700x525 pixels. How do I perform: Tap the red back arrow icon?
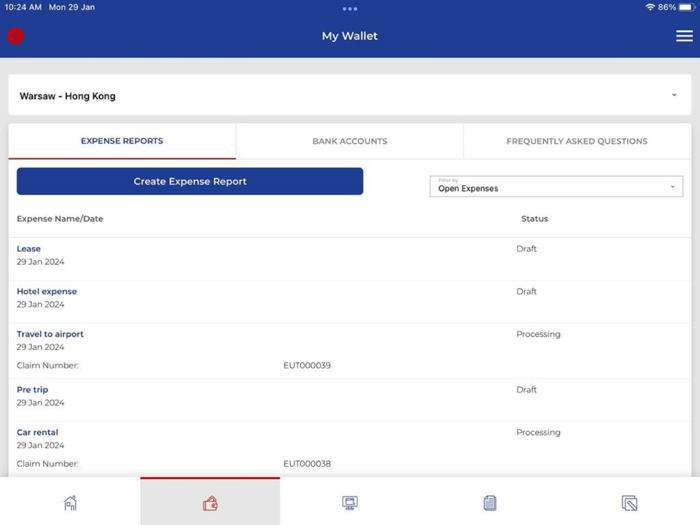pyautogui.click(x=15, y=36)
